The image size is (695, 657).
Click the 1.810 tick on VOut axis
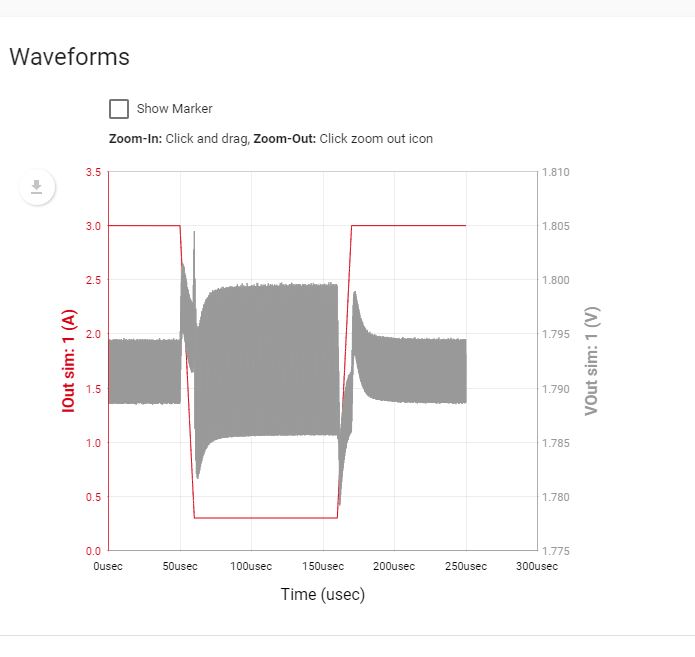pos(555,172)
